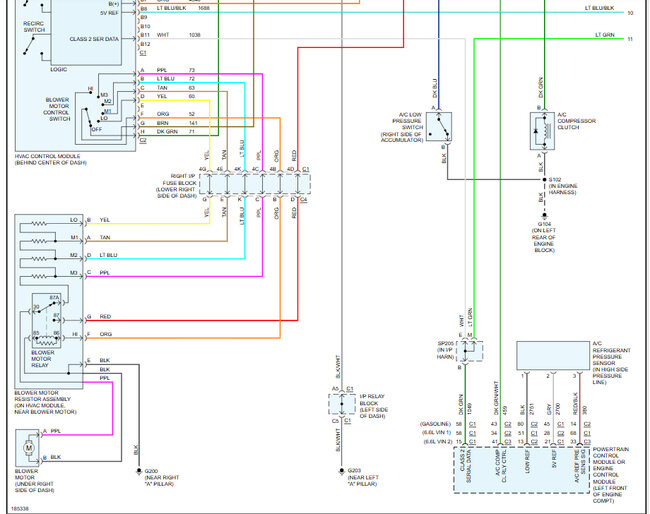Click the diagram number 185338

(x=20, y=509)
